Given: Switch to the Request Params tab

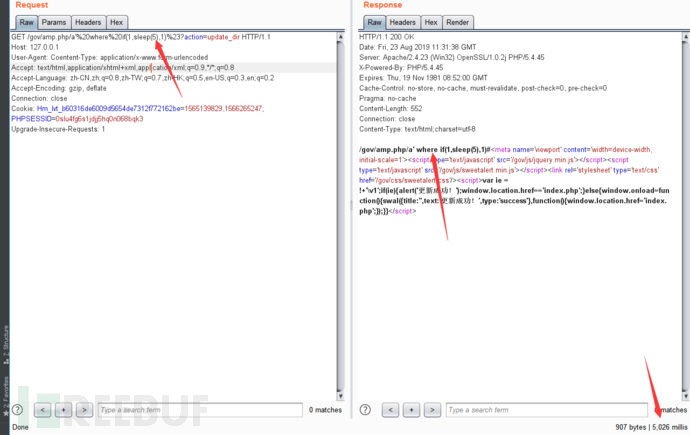Looking at the screenshot, I should tap(54, 22).
